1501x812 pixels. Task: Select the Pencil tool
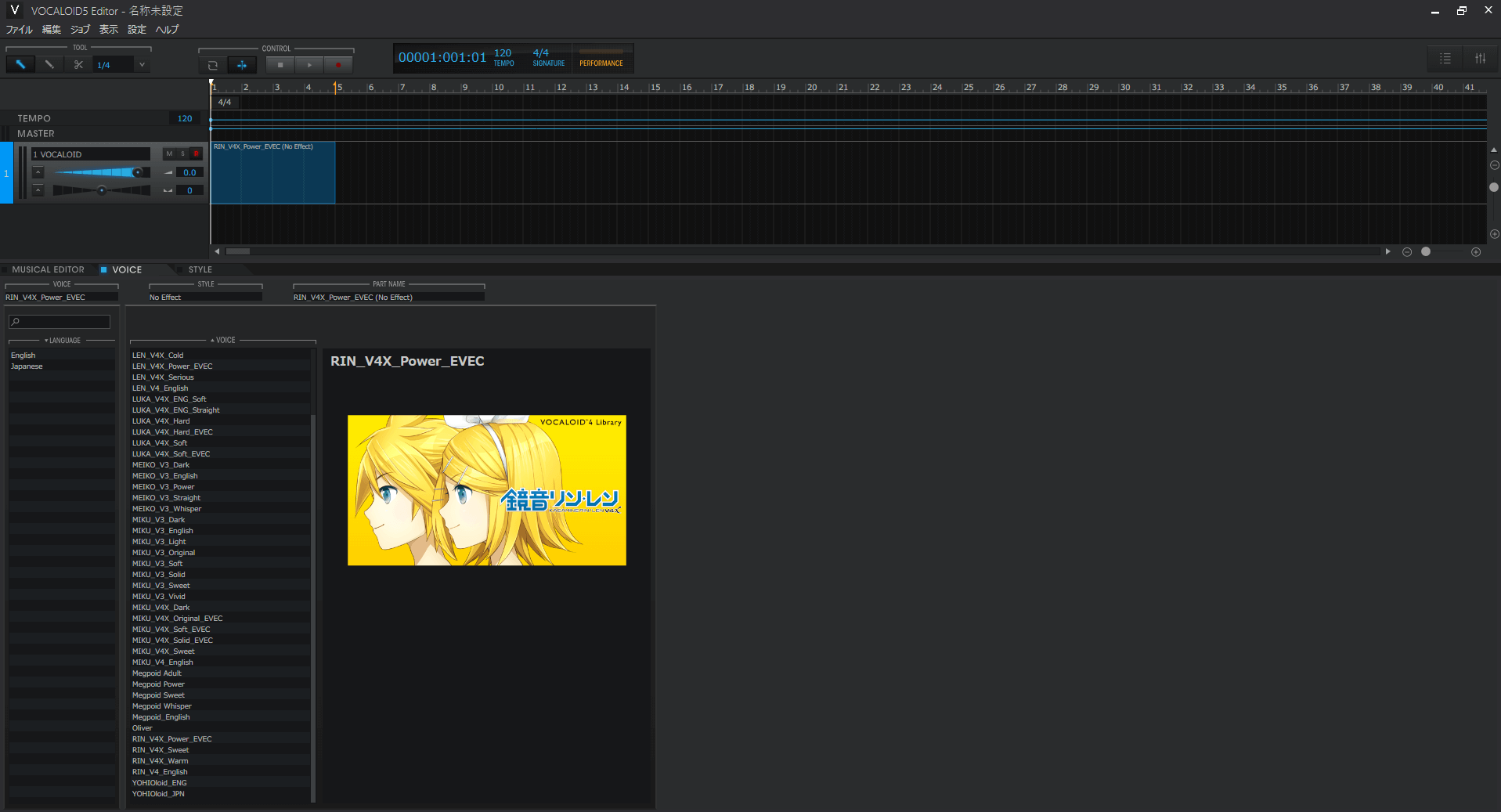coord(49,64)
